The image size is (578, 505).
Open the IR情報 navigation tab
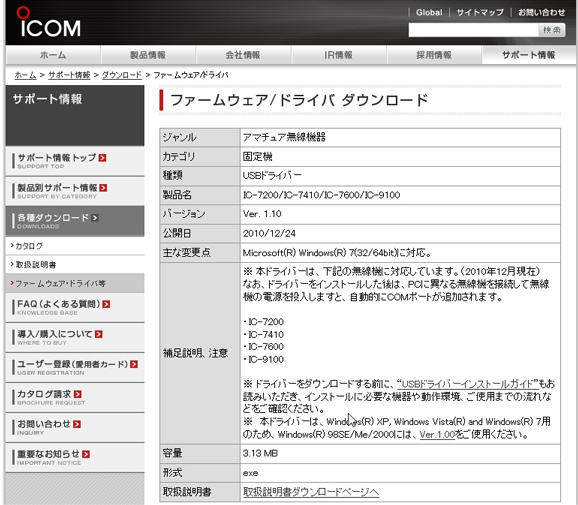coord(339,55)
